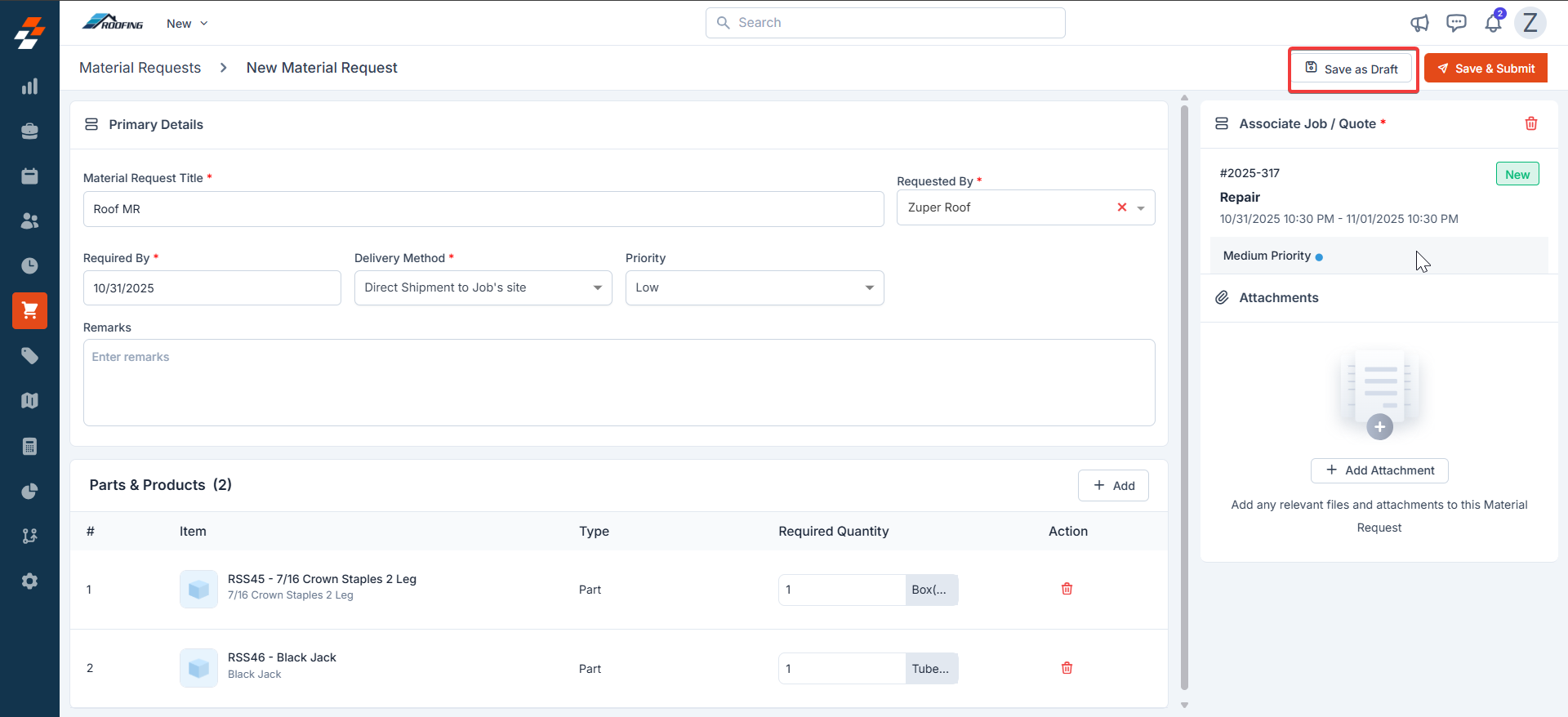Screen dimensions: 1568x717
Task: Open the clock timesheets sidebar icon
Action: pos(29,266)
